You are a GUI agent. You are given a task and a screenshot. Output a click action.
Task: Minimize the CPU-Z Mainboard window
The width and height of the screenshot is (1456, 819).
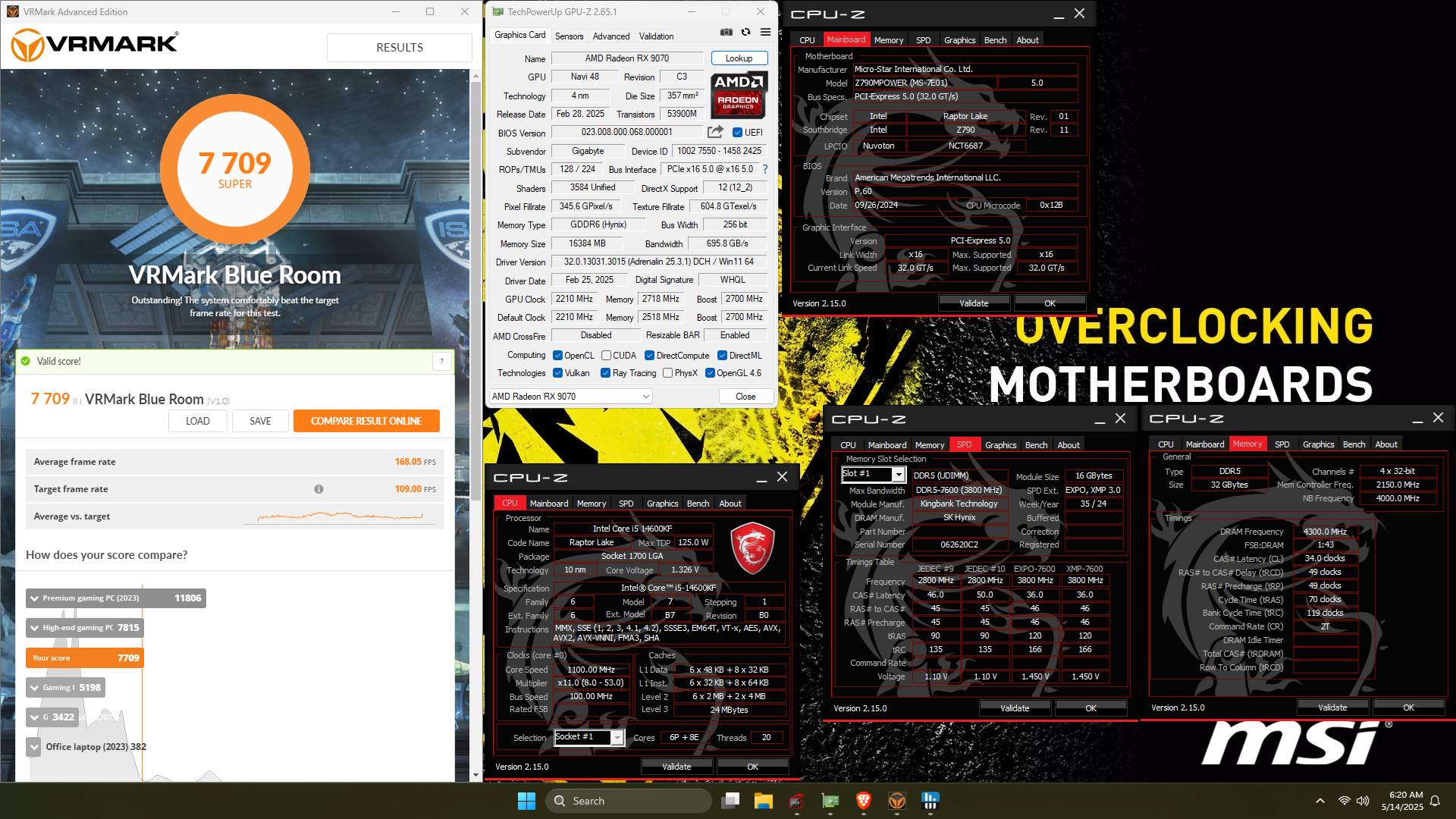click(1059, 14)
